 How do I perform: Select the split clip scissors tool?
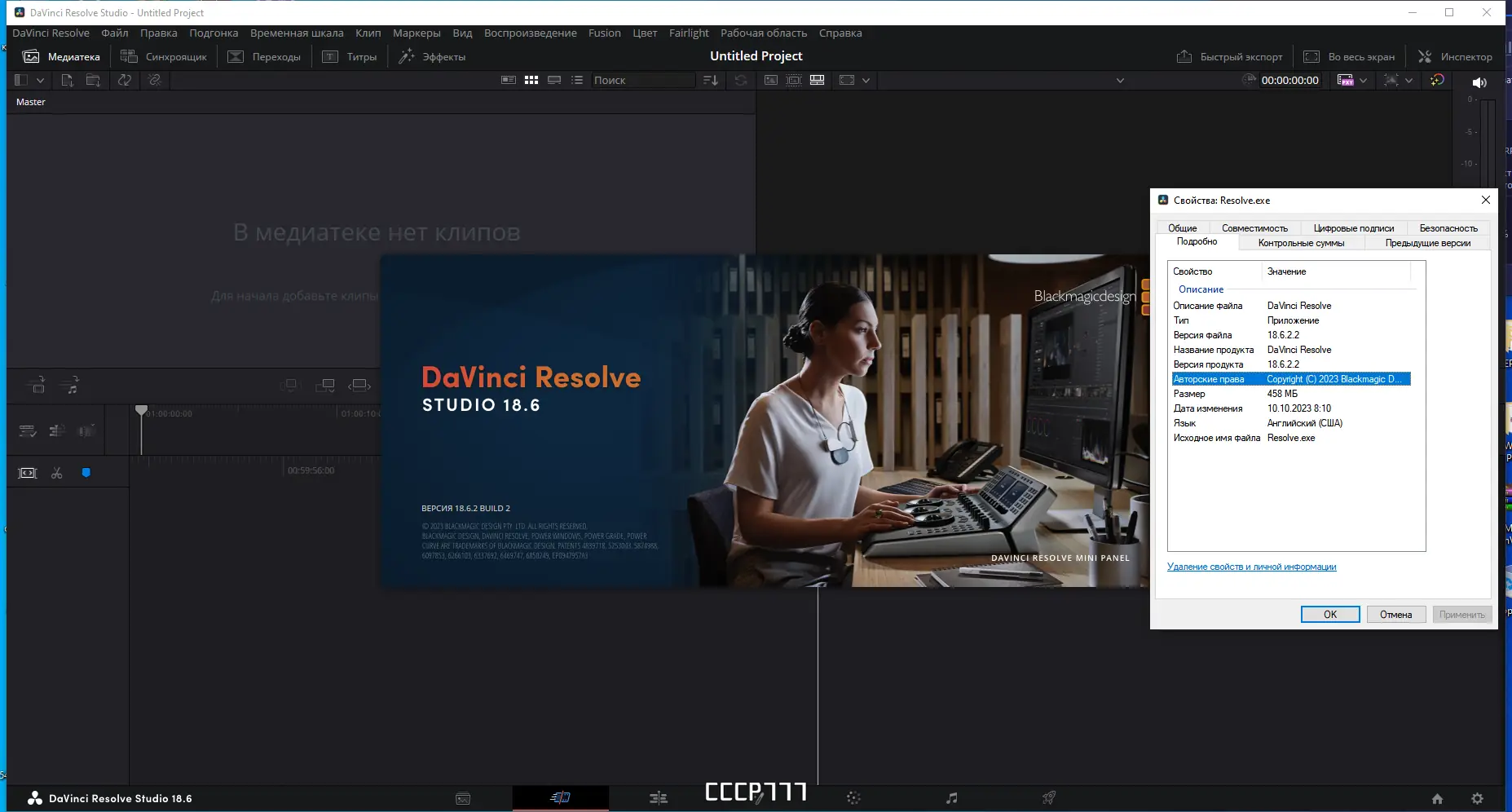[x=56, y=473]
